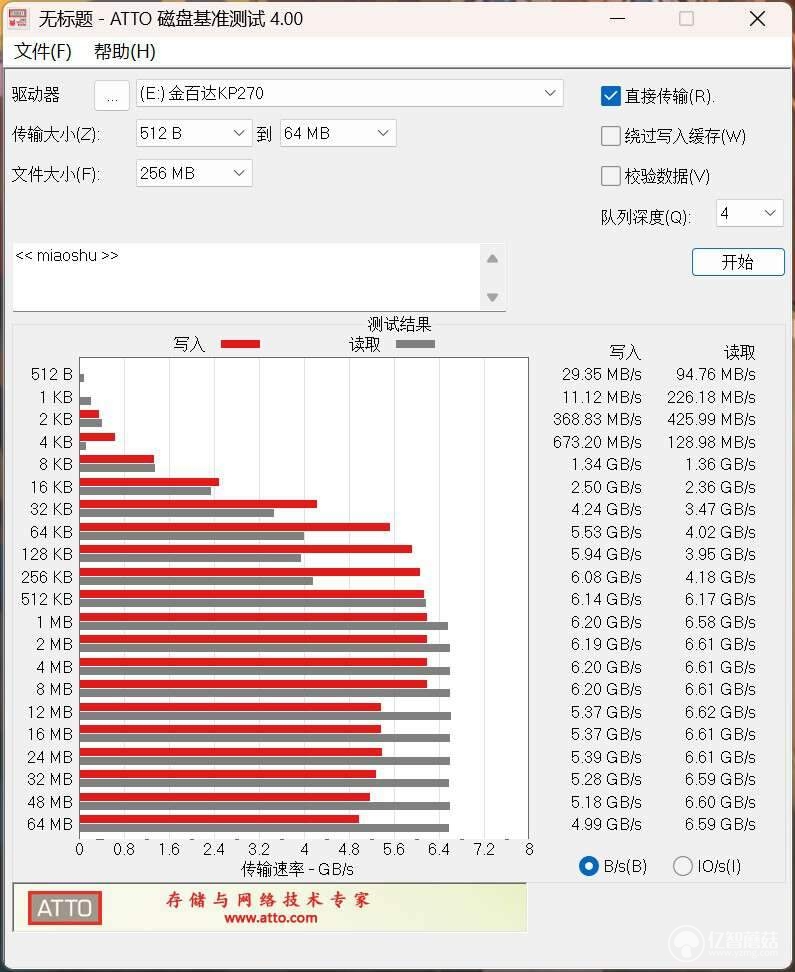This screenshot has height=972, width=795.
Task: Click the 6.17 GB/s read value
Action: tap(720, 599)
